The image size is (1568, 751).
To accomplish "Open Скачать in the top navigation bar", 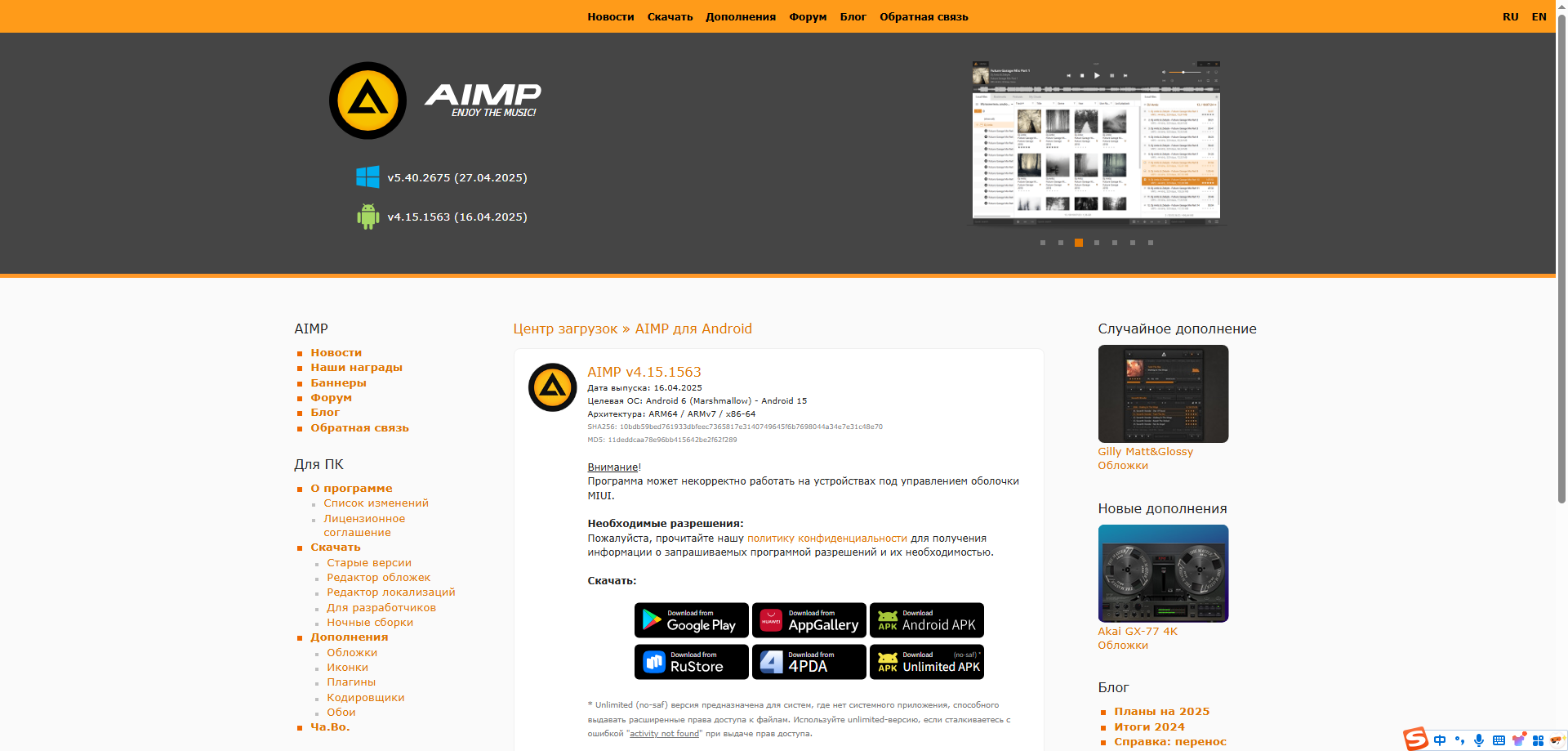I will click(670, 16).
